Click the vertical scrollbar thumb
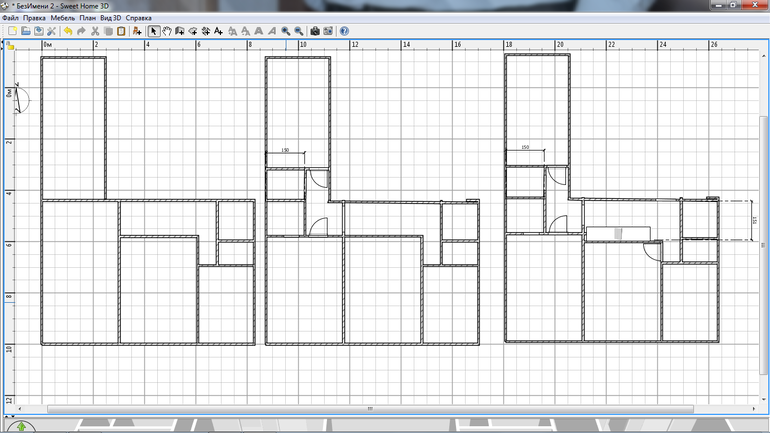Screen dimensions: 770x433 763,245
